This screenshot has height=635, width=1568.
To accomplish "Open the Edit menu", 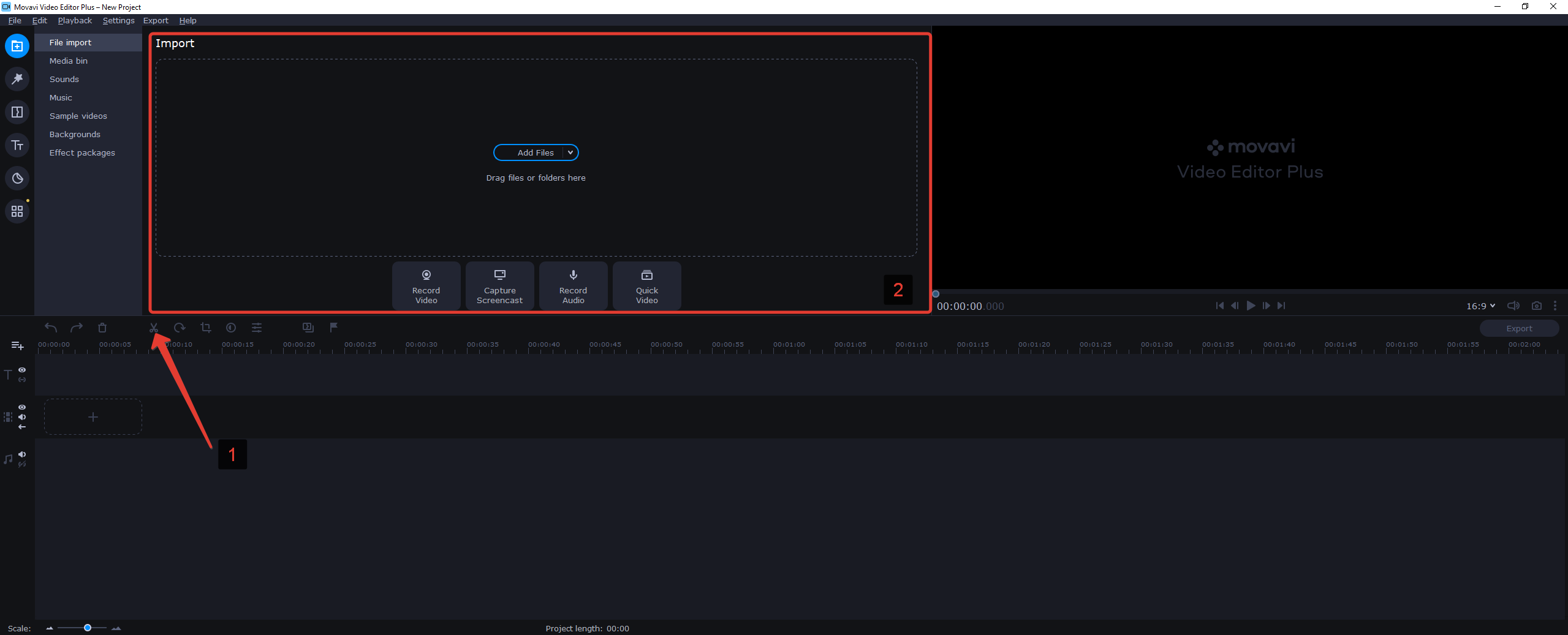I will point(39,20).
